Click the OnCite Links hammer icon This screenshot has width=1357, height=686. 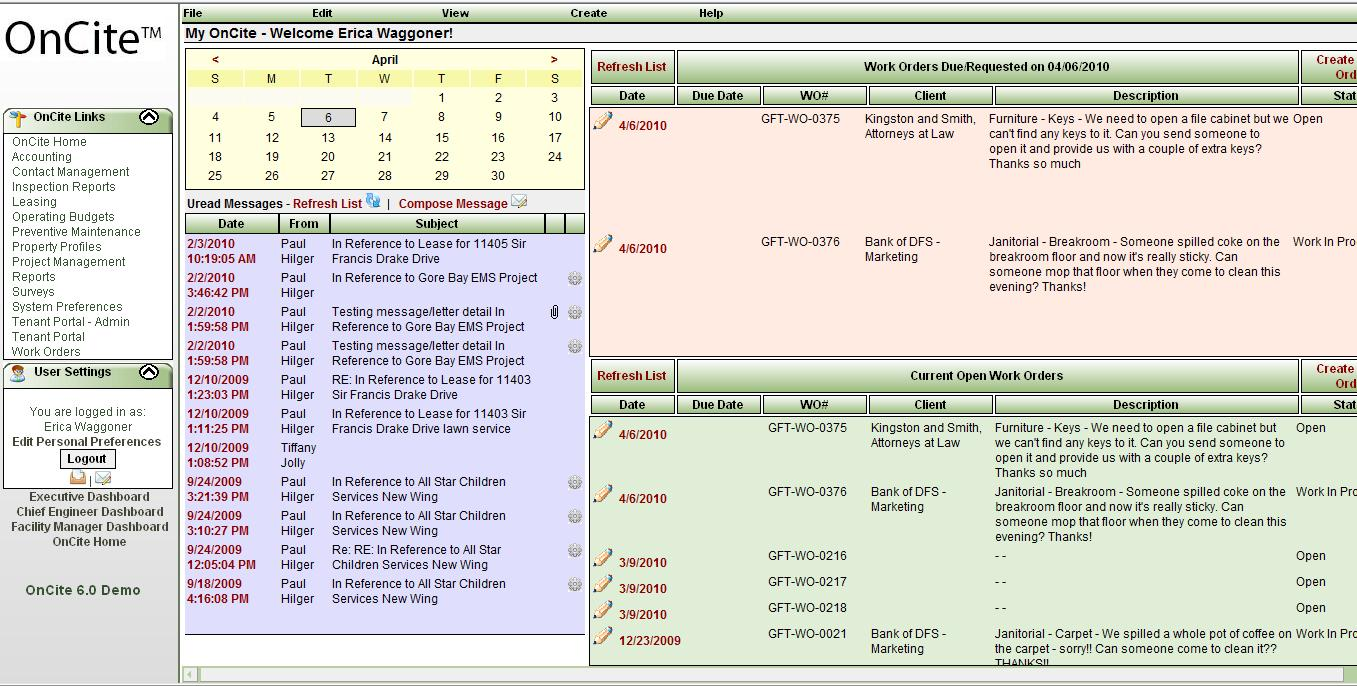(x=18, y=118)
